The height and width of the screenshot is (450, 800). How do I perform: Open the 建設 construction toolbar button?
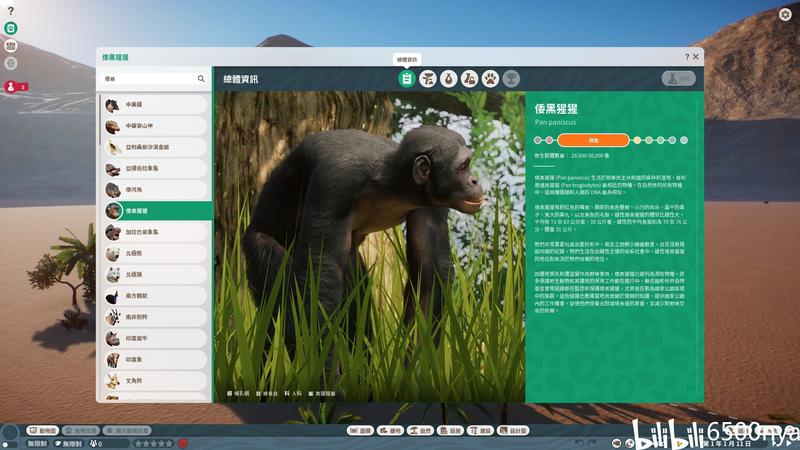pos(480,431)
